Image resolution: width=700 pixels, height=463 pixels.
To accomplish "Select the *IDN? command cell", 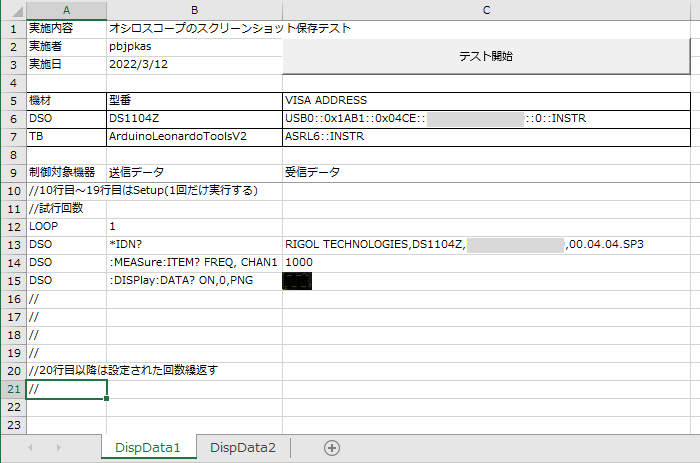I will coord(194,245).
